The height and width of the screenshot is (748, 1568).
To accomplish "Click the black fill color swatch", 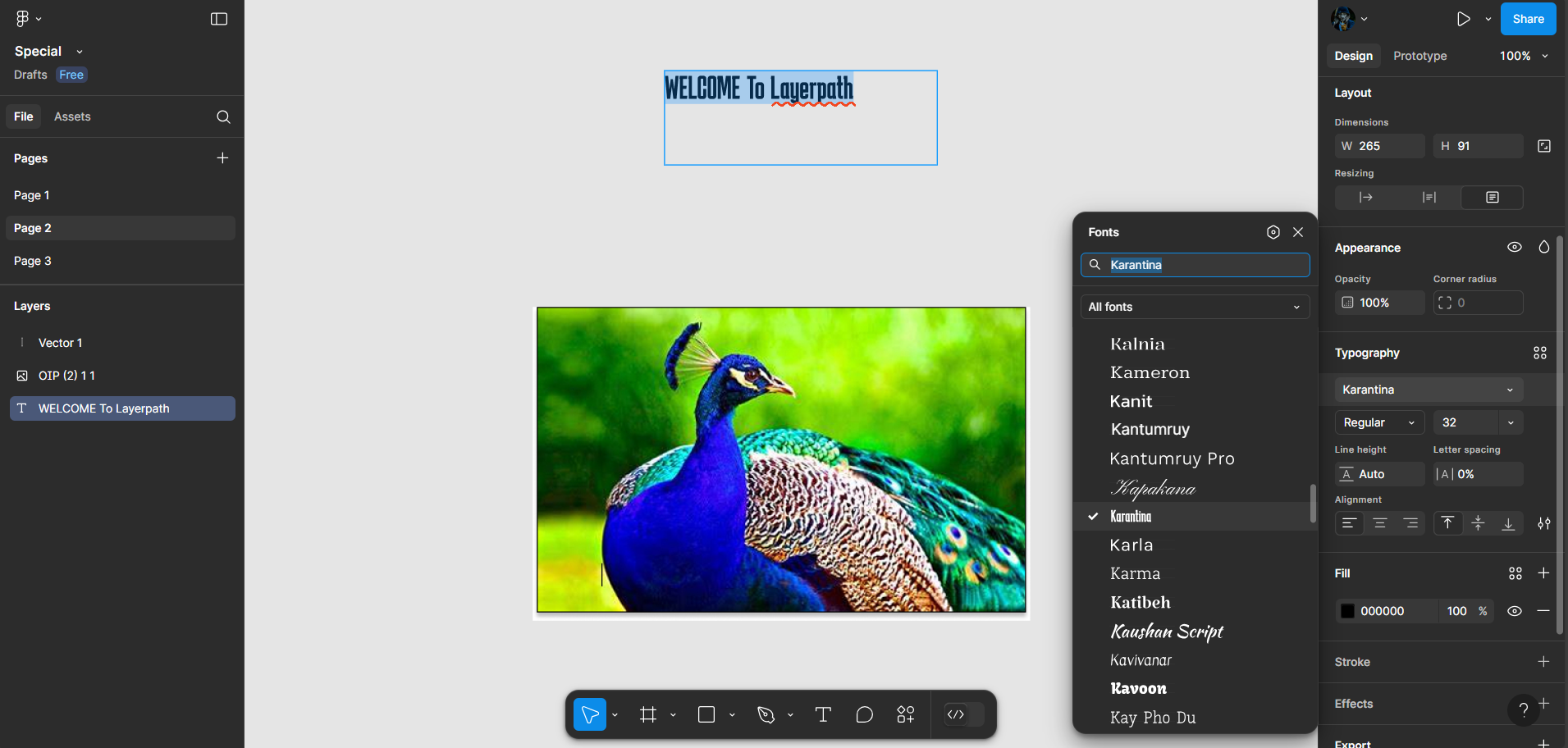I will (x=1347, y=611).
